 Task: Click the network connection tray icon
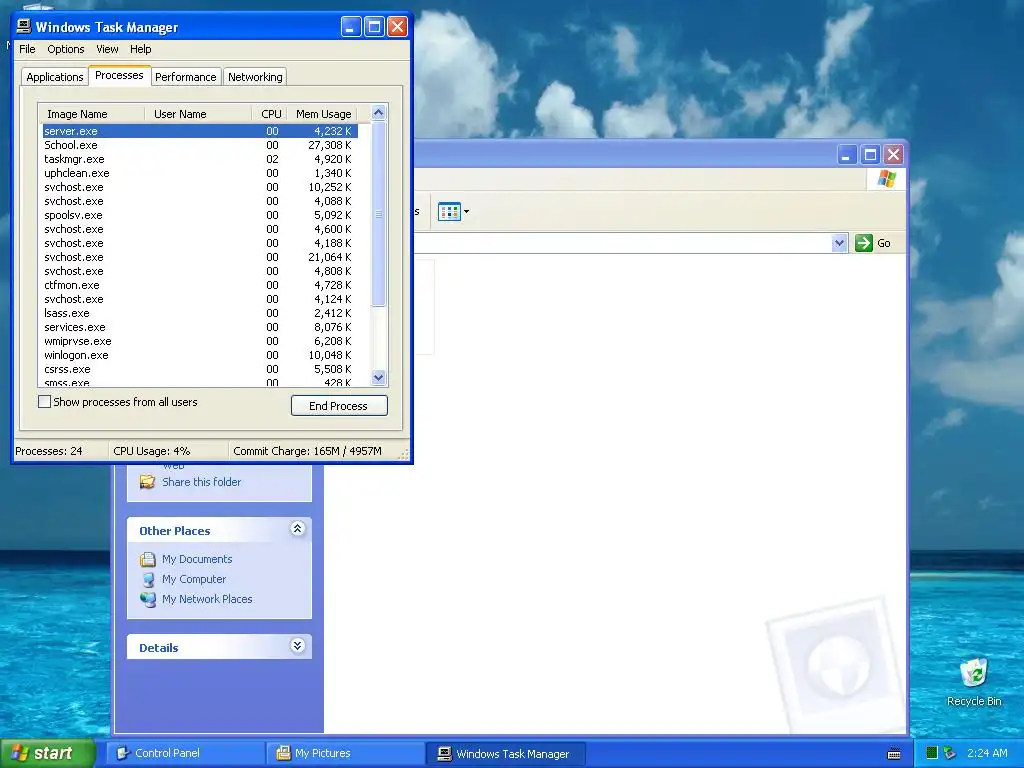point(950,753)
